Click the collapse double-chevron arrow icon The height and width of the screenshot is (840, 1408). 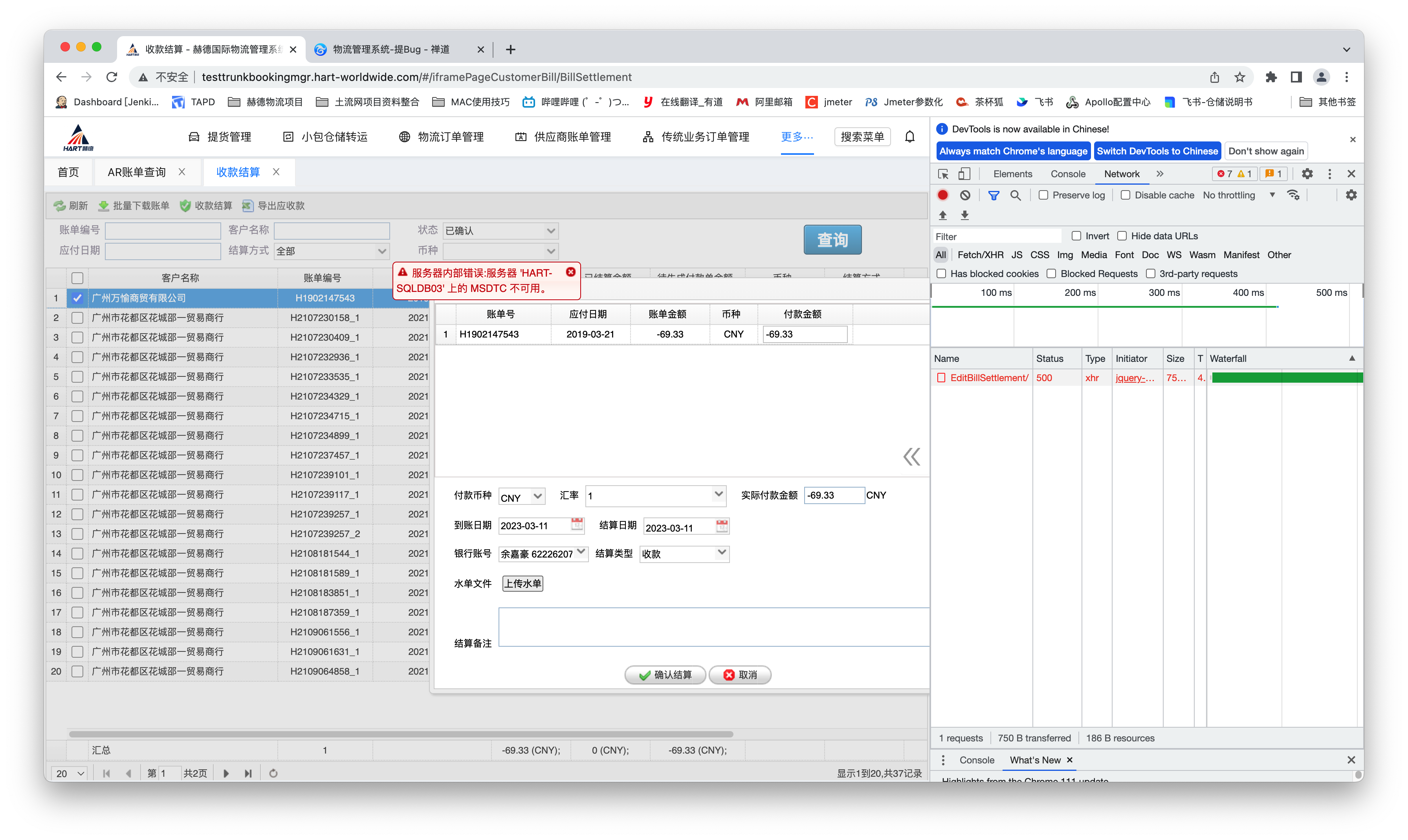click(911, 456)
